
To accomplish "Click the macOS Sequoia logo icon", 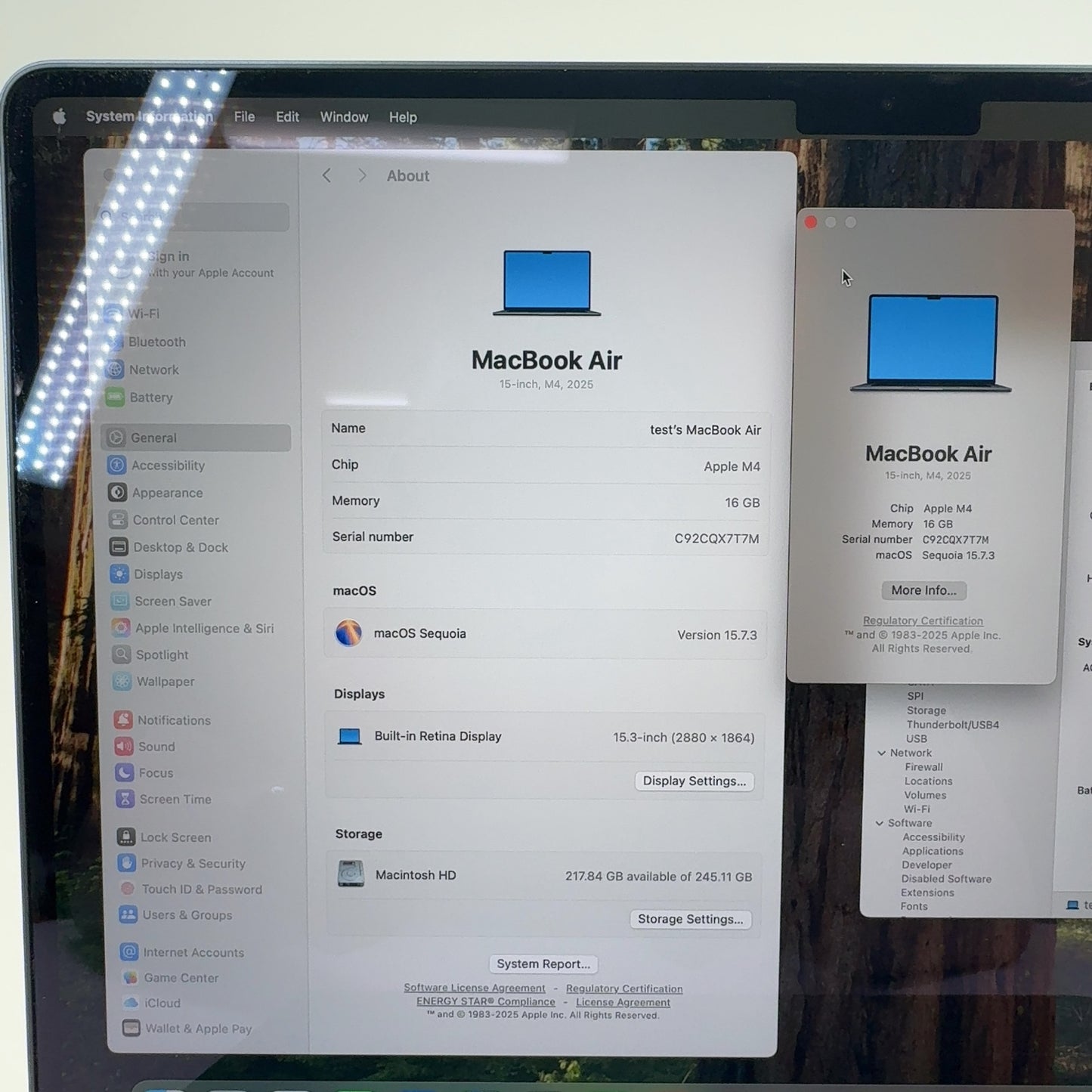I will [348, 633].
